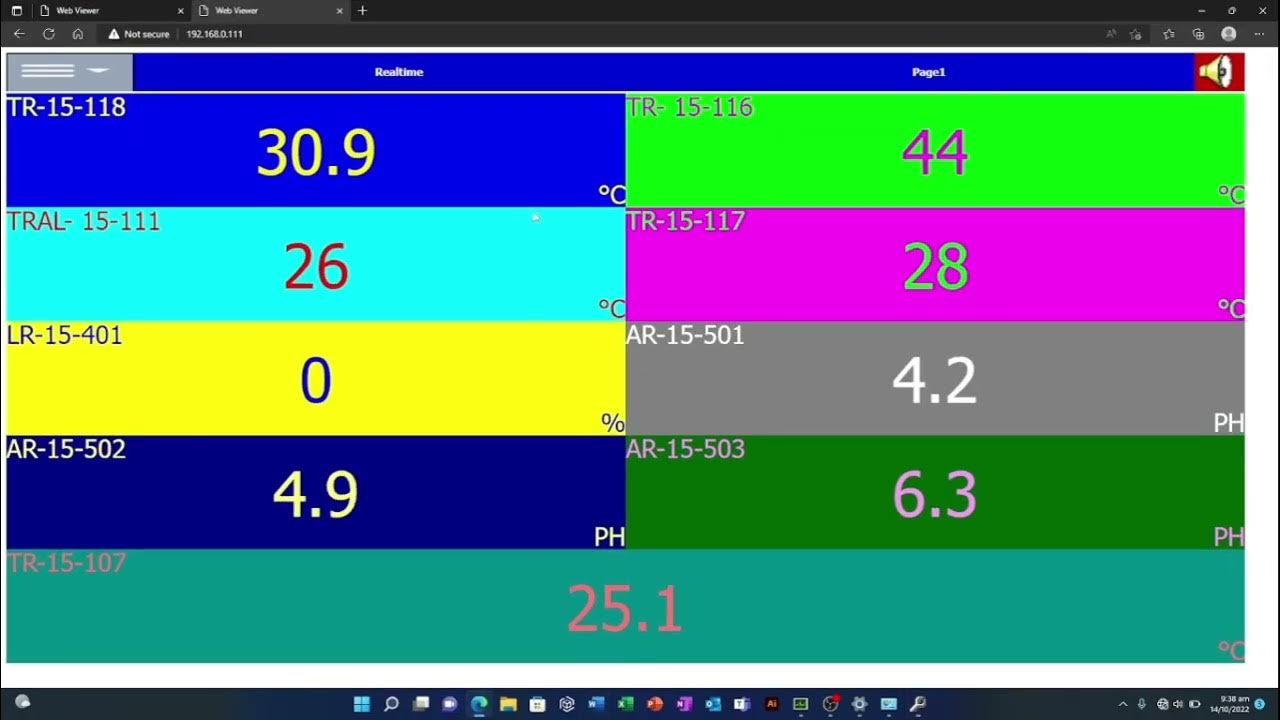Open Outlook on taskbar
The height and width of the screenshot is (720, 1280).
(x=713, y=704)
